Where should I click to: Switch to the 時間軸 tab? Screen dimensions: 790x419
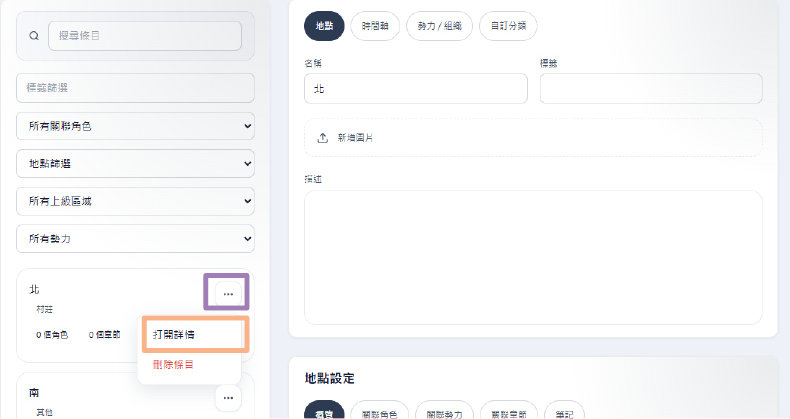pyautogui.click(x=375, y=26)
